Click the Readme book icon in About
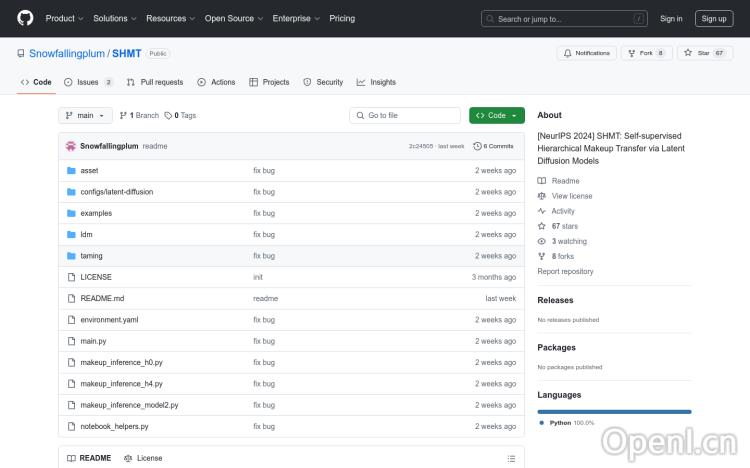This screenshot has height=468, width=750. click(x=542, y=181)
